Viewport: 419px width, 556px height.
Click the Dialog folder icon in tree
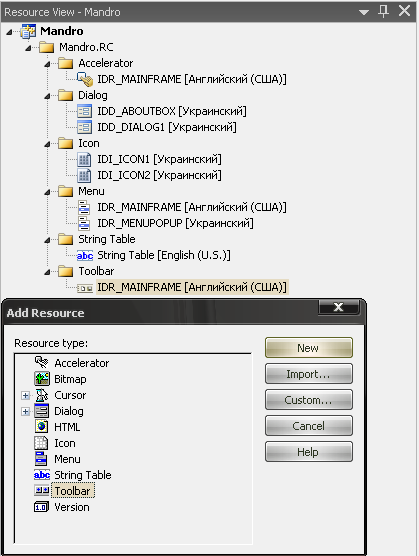pos(66,95)
